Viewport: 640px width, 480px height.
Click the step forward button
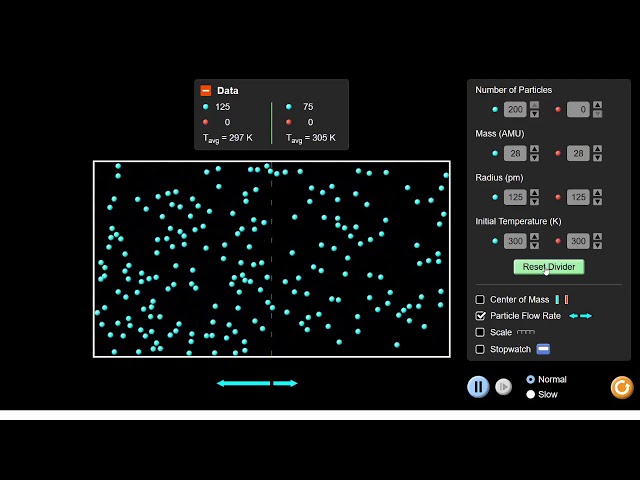pyautogui.click(x=504, y=386)
